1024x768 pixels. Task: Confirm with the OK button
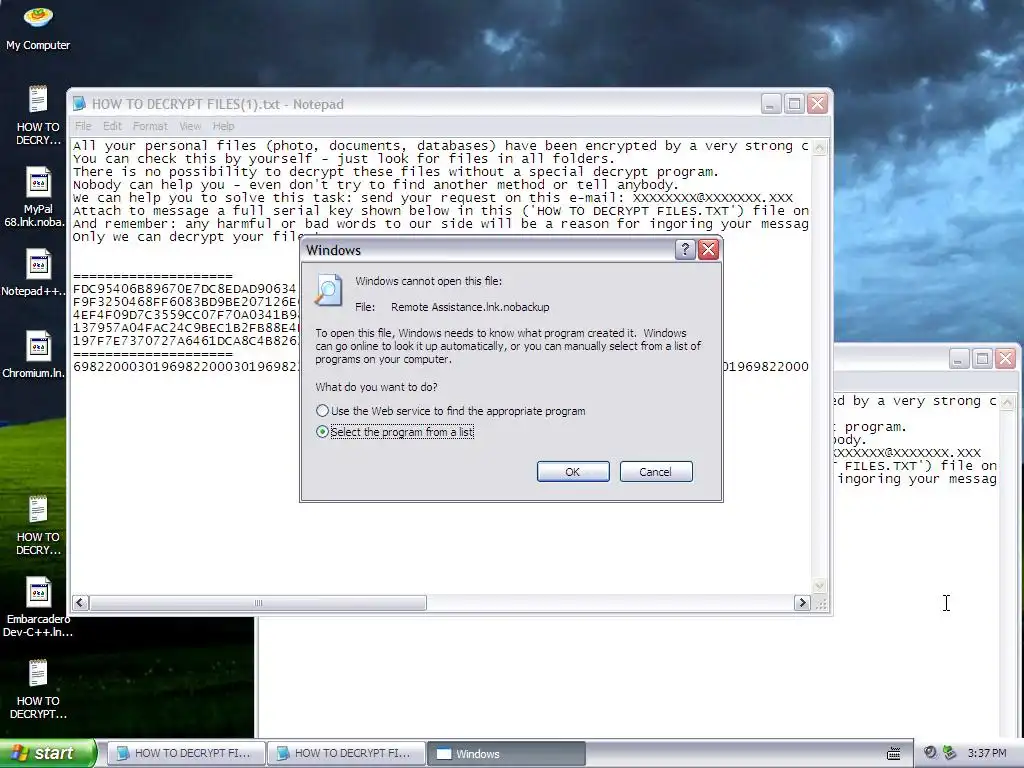[573, 472]
